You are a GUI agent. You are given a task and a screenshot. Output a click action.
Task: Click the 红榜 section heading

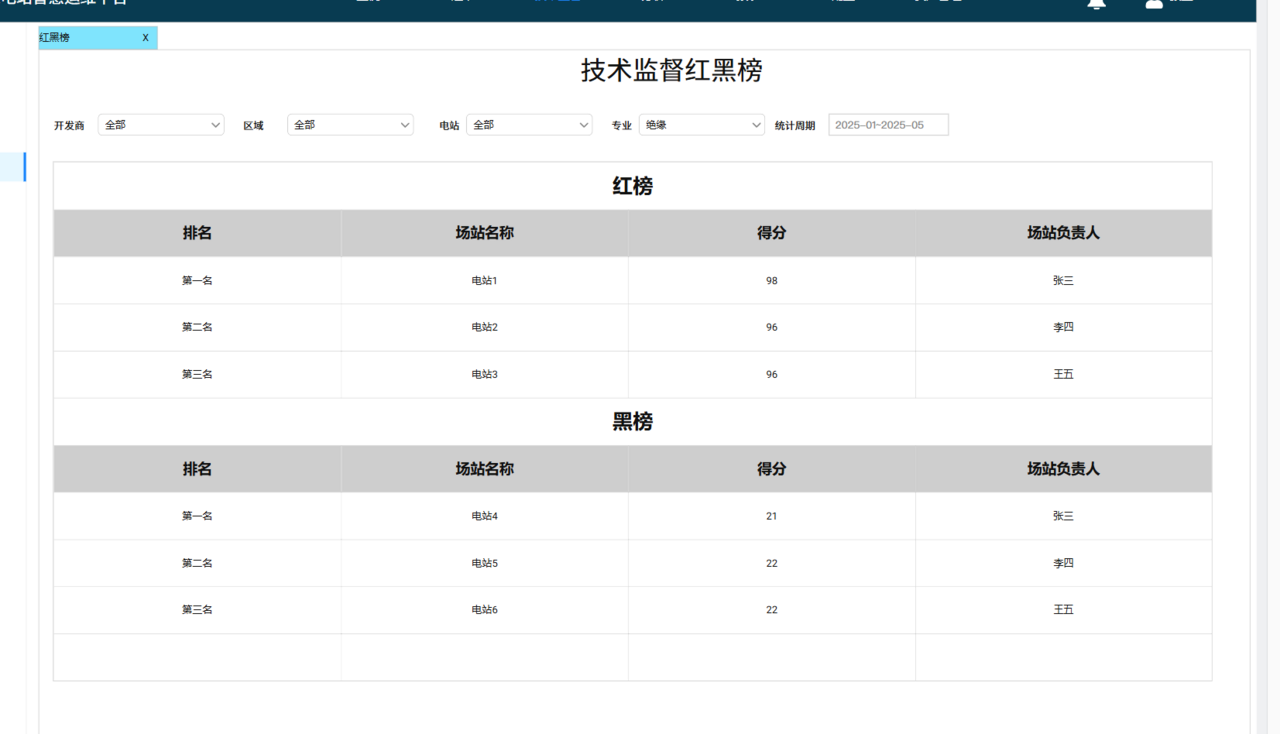tap(632, 186)
